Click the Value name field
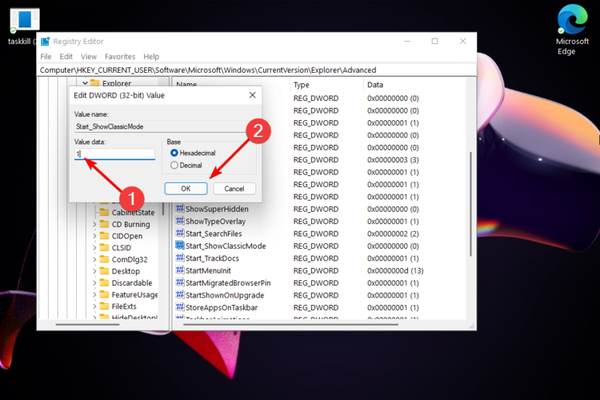This screenshot has width=600, height=400. coord(160,127)
